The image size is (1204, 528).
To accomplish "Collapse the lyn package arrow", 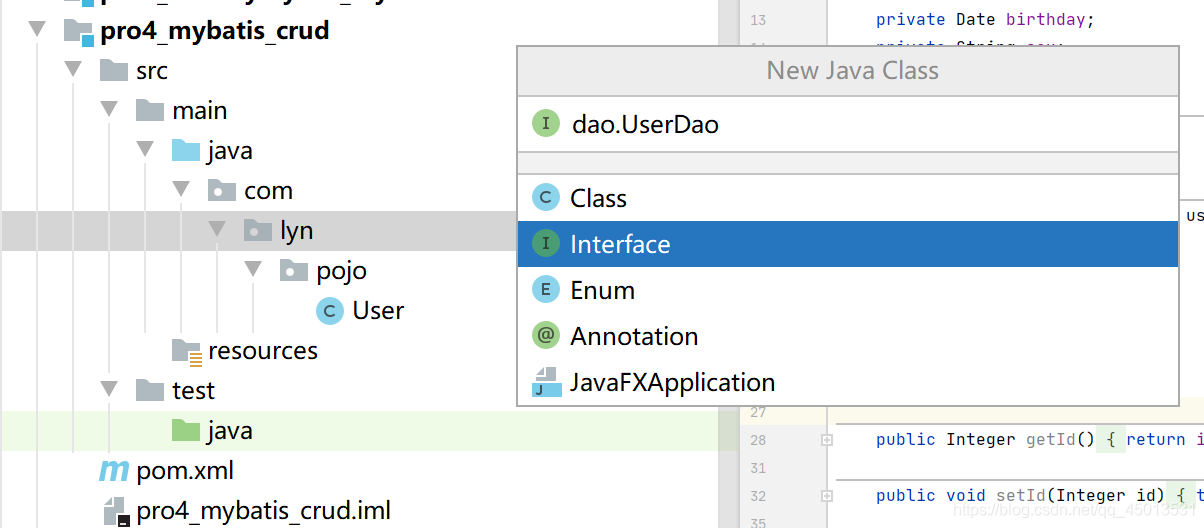I will pos(217,231).
